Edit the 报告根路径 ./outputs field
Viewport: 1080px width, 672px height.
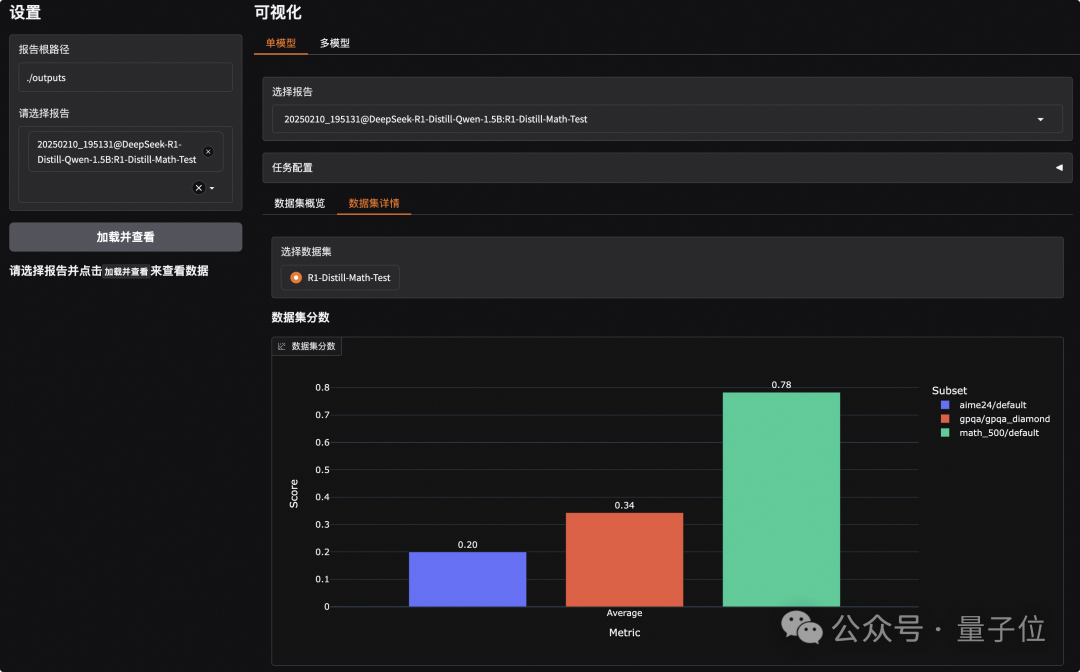[x=125, y=78]
